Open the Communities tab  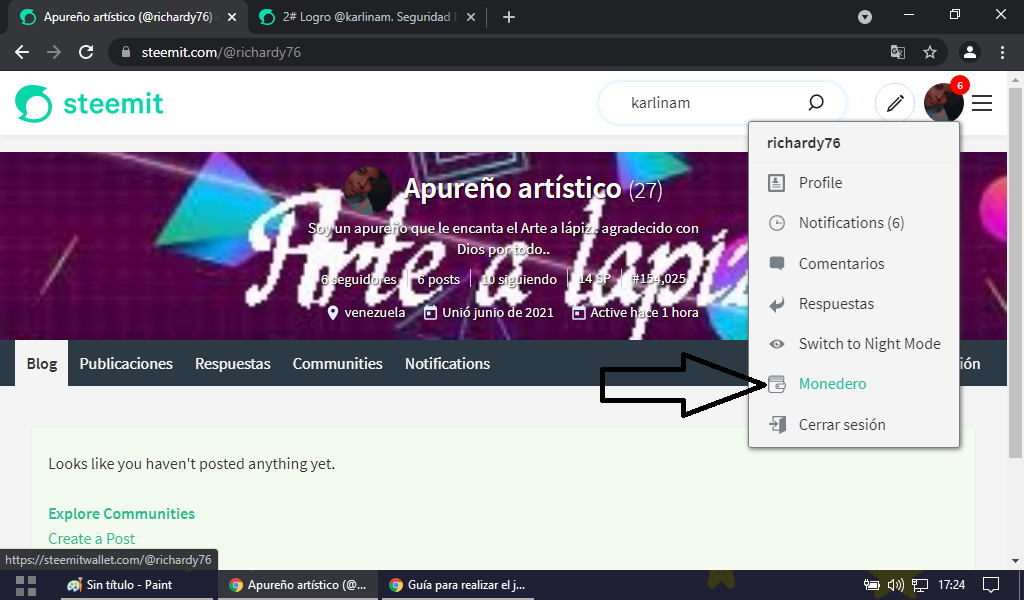(338, 364)
